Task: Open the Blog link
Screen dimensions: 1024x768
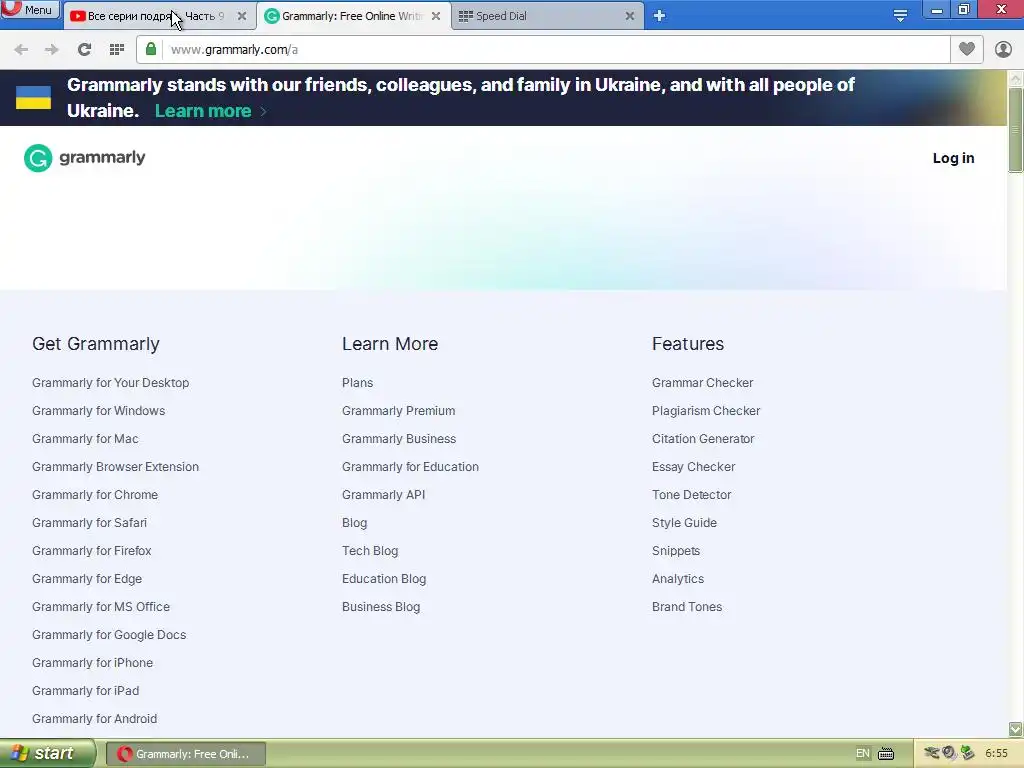Action: pyautogui.click(x=355, y=523)
